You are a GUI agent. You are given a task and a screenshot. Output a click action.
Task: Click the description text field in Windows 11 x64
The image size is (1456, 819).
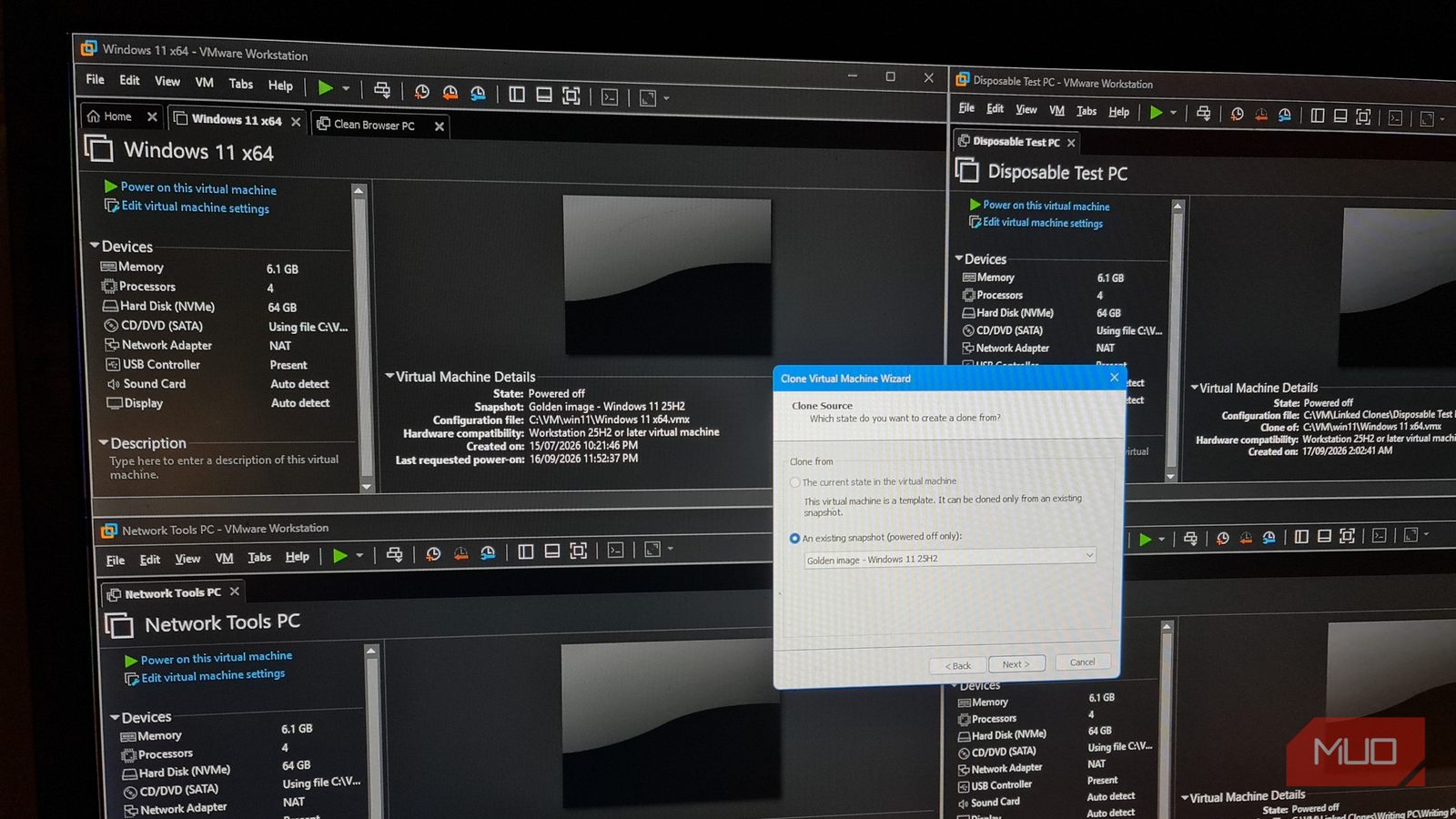coord(224,468)
